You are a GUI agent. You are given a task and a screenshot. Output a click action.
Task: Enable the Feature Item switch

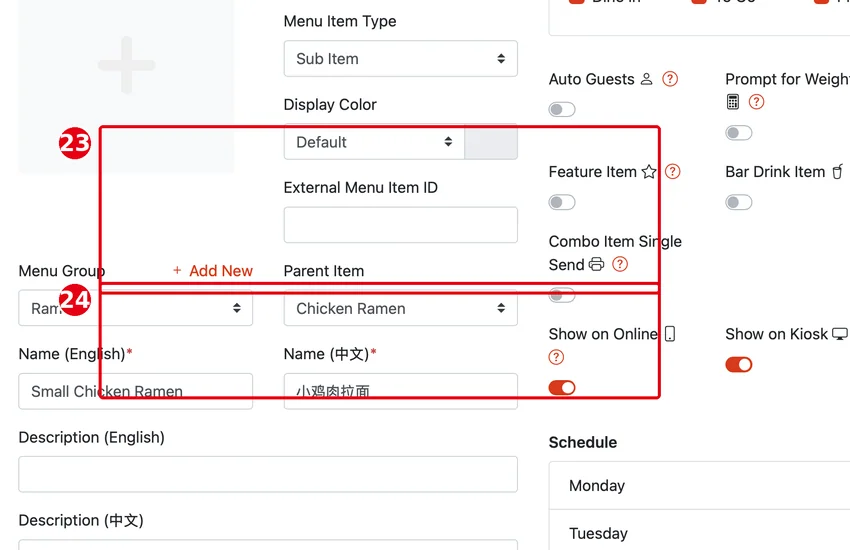coord(562,202)
